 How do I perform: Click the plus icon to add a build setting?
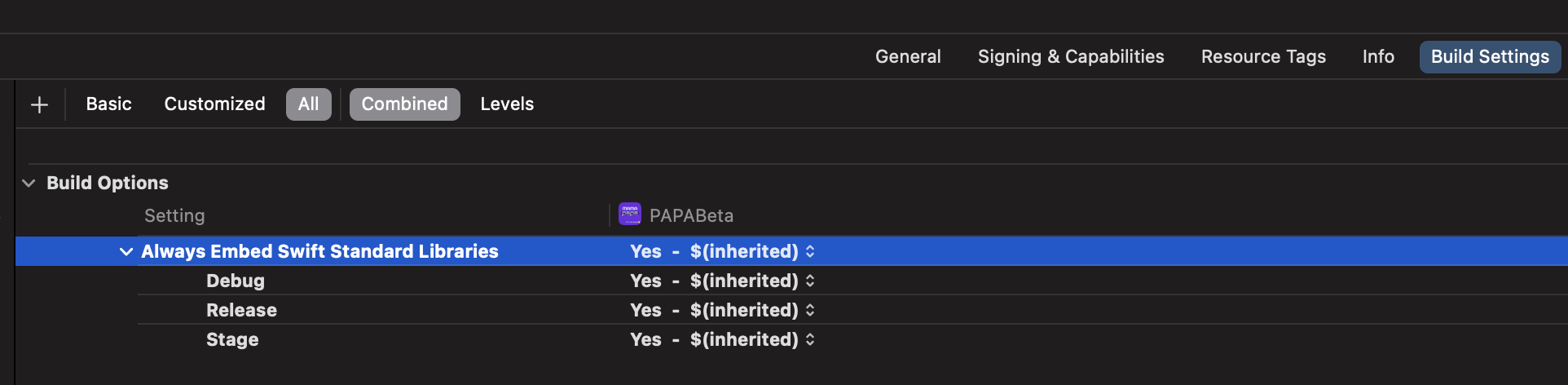coord(39,104)
